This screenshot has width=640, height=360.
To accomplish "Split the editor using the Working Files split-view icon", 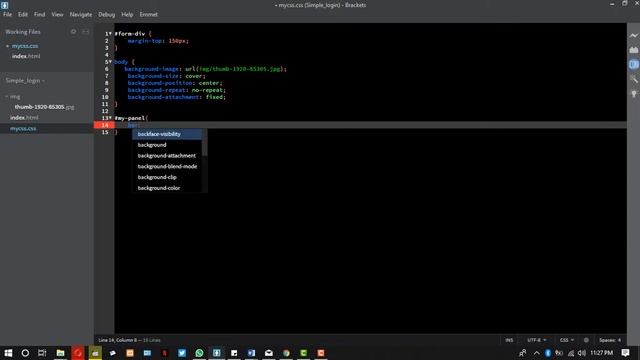I will point(86,31).
